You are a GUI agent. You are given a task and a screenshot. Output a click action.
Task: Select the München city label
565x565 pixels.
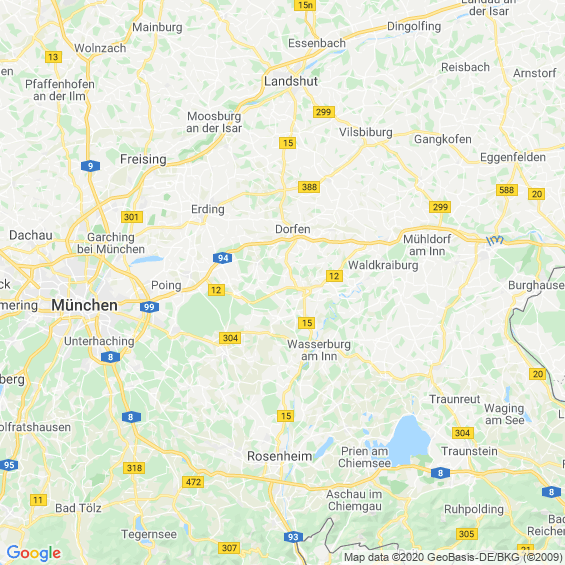point(84,305)
